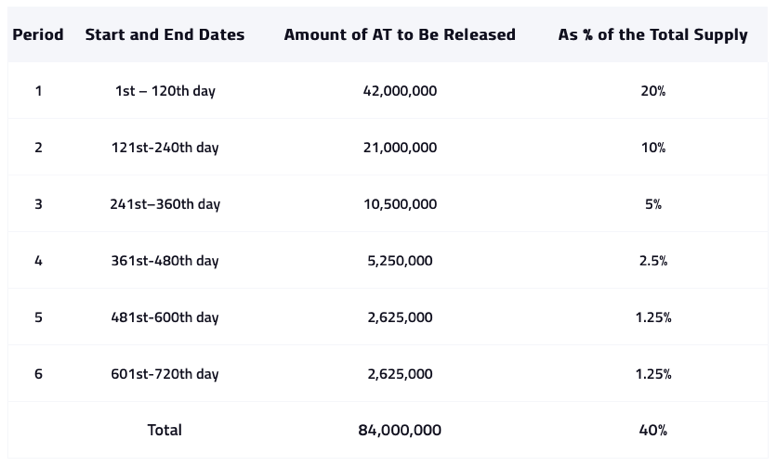Image resolution: width=777 pixels, height=466 pixels.
Task: Click the Amount of AT to Be Released header
Action: coord(399,35)
